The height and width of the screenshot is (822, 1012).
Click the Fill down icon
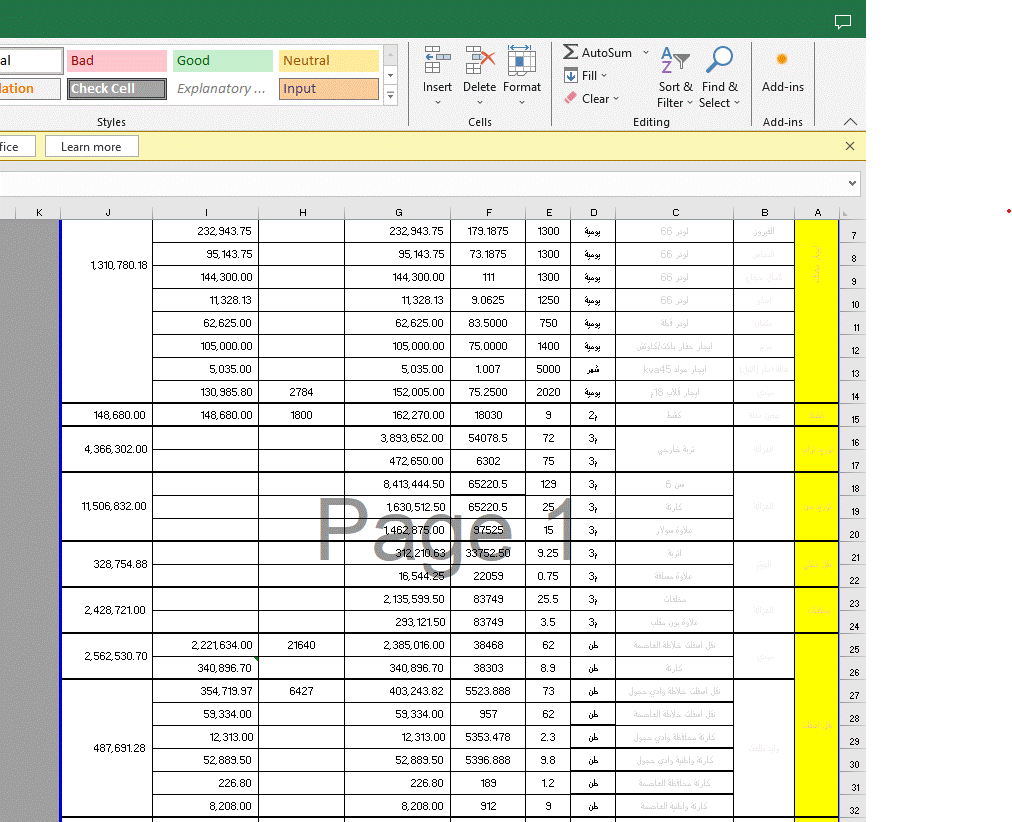coord(571,75)
